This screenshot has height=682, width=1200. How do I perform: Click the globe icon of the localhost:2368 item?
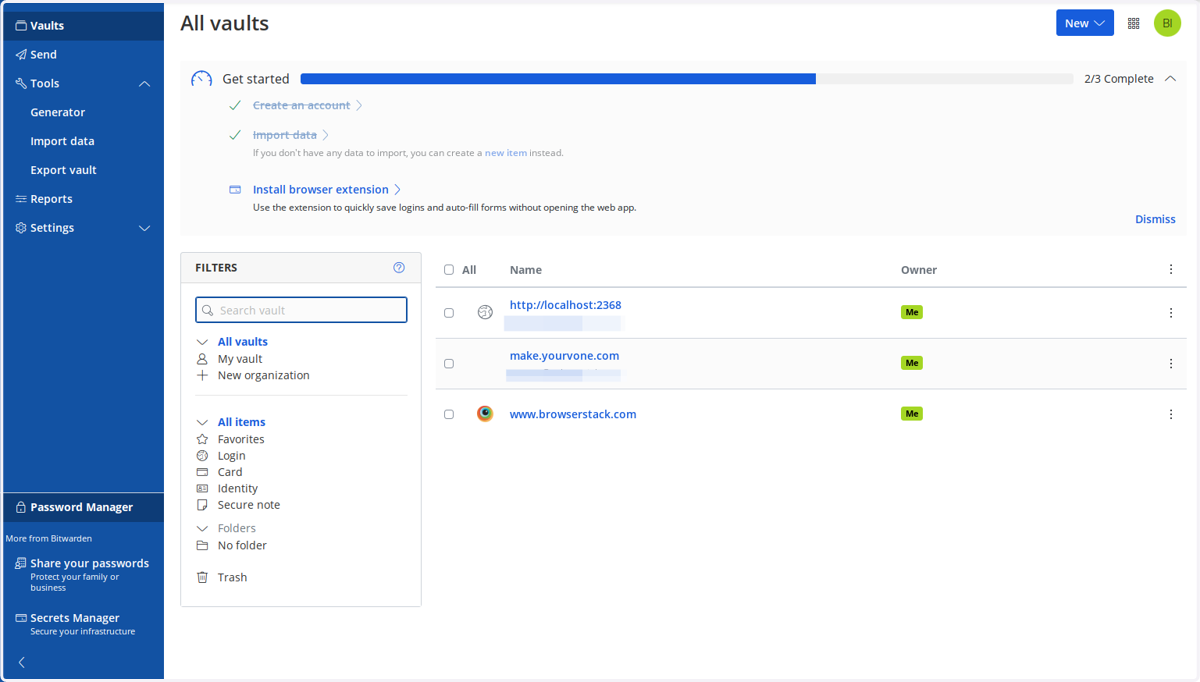(485, 312)
